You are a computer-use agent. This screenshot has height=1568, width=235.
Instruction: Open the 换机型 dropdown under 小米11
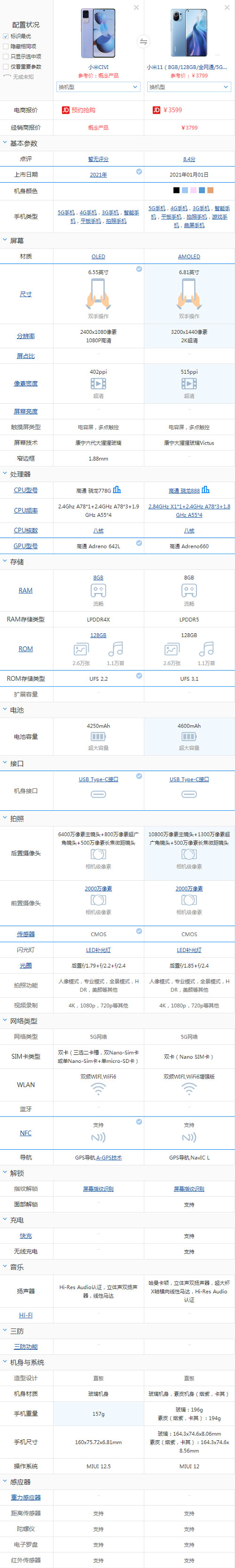pos(189,87)
